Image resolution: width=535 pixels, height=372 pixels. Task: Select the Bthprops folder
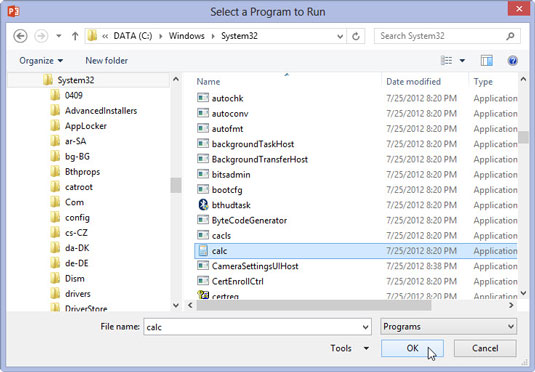pyautogui.click(x=82, y=172)
